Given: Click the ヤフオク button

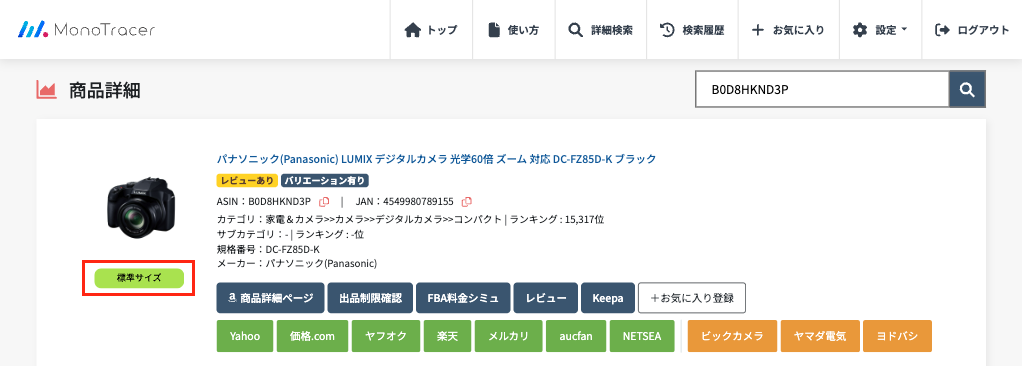Looking at the screenshot, I should click(x=386, y=336).
